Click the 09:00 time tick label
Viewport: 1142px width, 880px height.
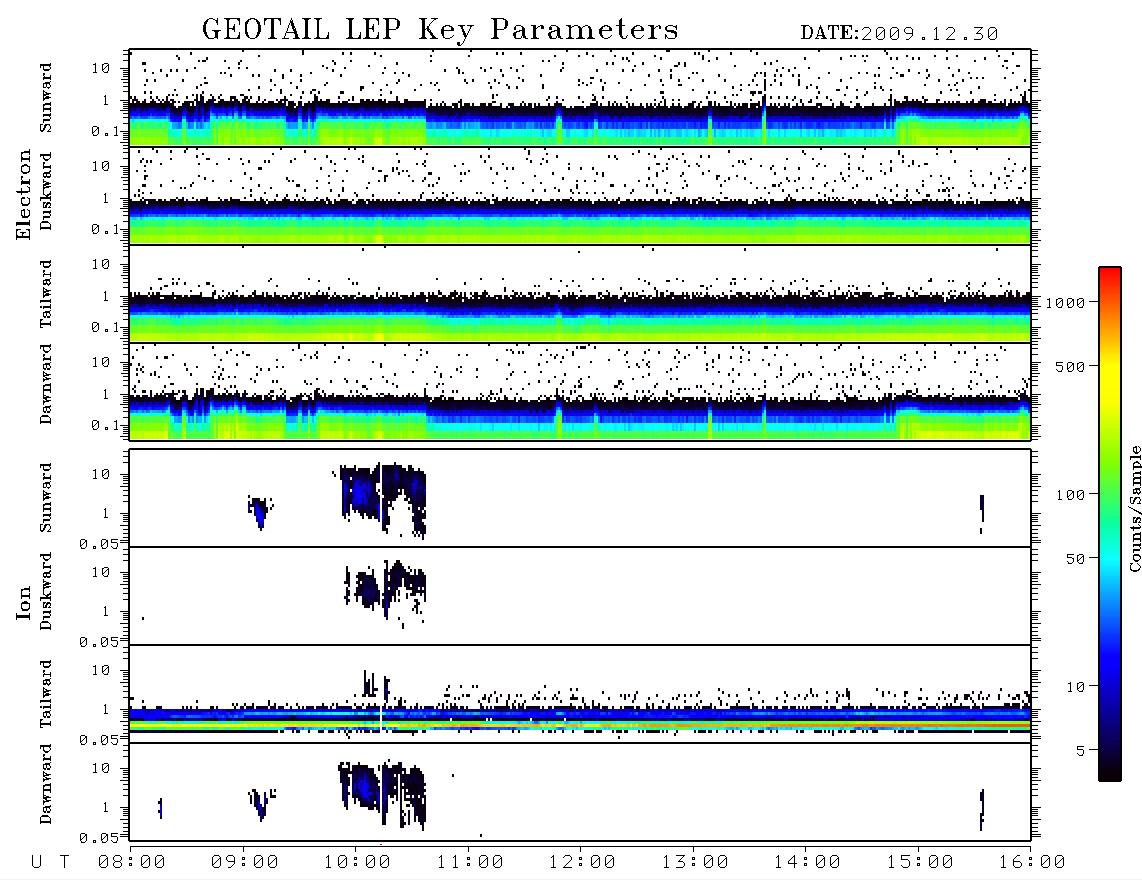245,863
